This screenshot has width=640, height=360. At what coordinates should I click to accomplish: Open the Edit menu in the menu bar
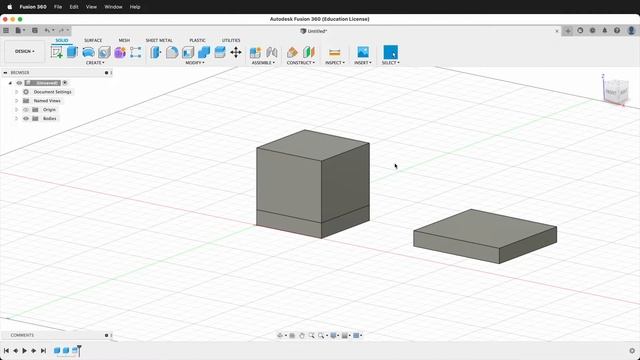pyautogui.click(x=74, y=7)
